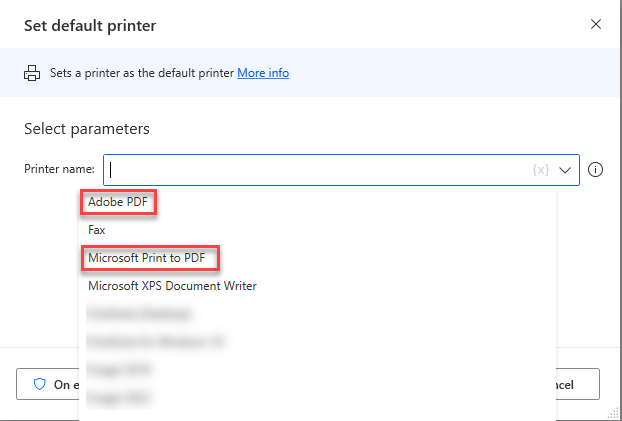Select Adobe PDF from the printer list
This screenshot has height=421, width=622.
(x=117, y=202)
